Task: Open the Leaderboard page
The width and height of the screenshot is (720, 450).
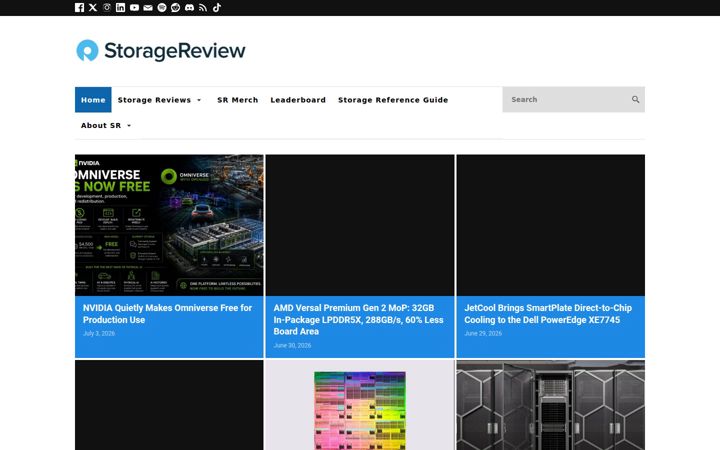Action: 298,100
